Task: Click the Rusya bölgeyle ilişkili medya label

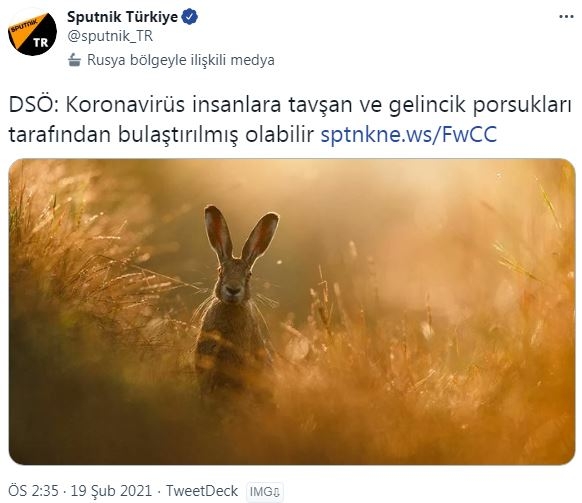Action: (x=181, y=60)
